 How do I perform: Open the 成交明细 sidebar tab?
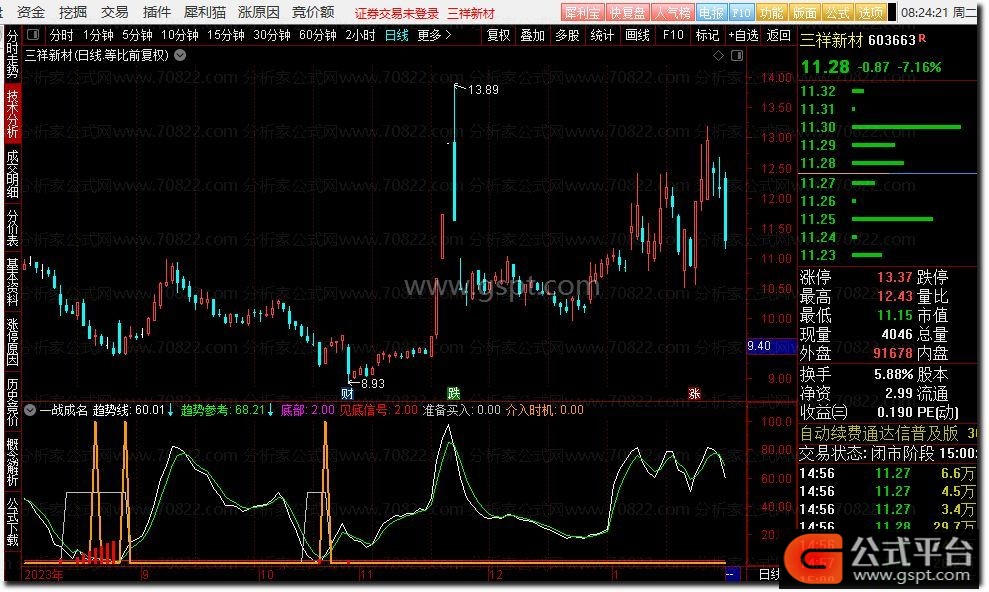point(12,173)
